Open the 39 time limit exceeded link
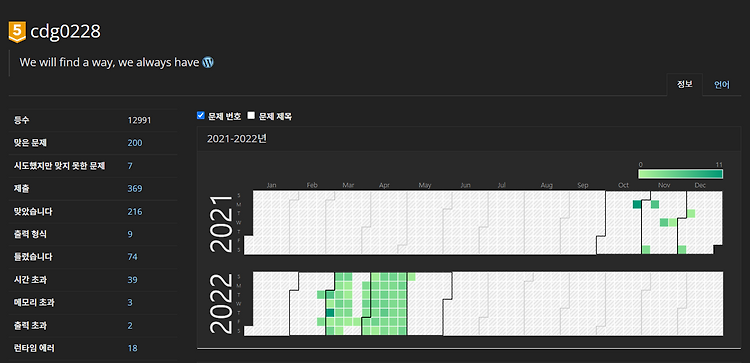750x363 pixels. 132,280
